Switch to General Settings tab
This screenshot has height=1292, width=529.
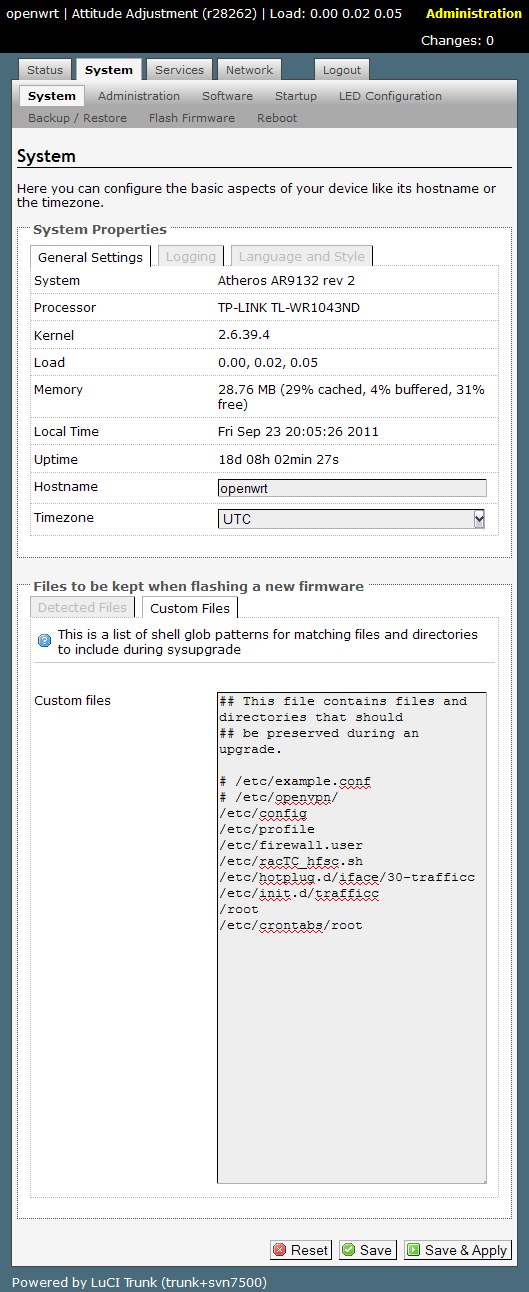90,257
